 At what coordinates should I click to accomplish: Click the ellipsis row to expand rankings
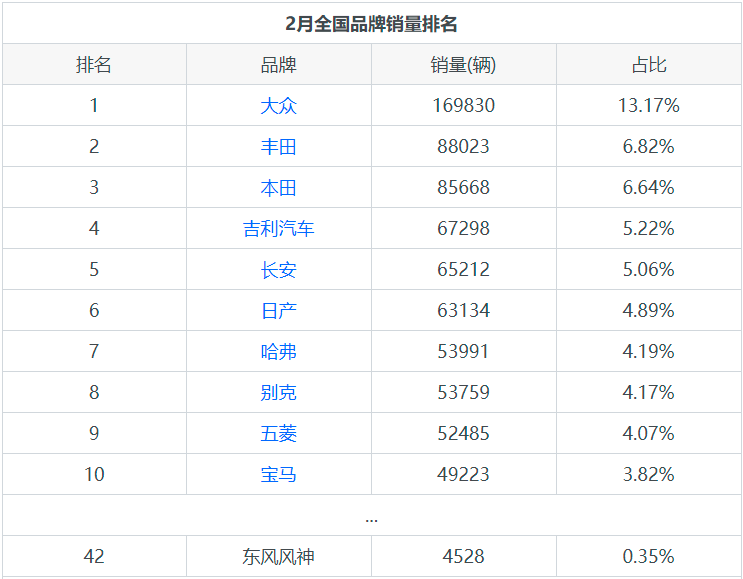(371, 517)
